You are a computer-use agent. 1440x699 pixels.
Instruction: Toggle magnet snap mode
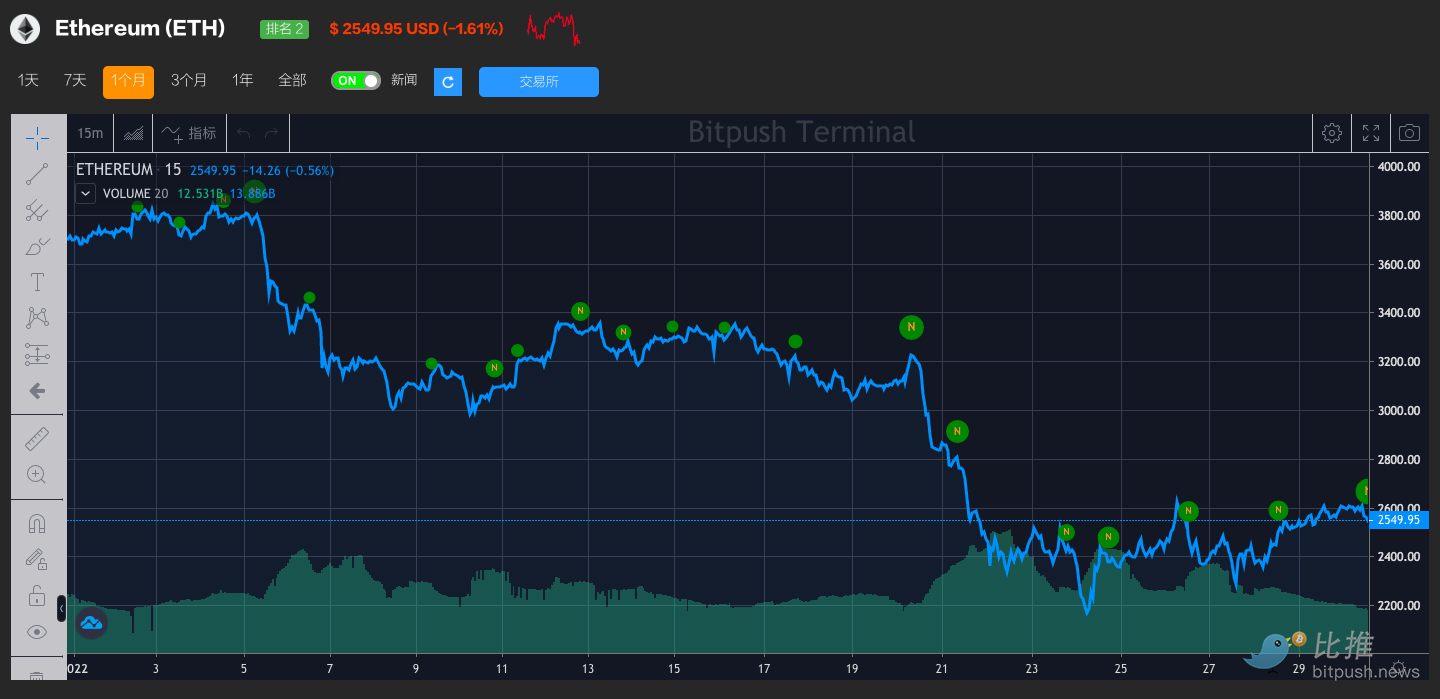[37, 523]
